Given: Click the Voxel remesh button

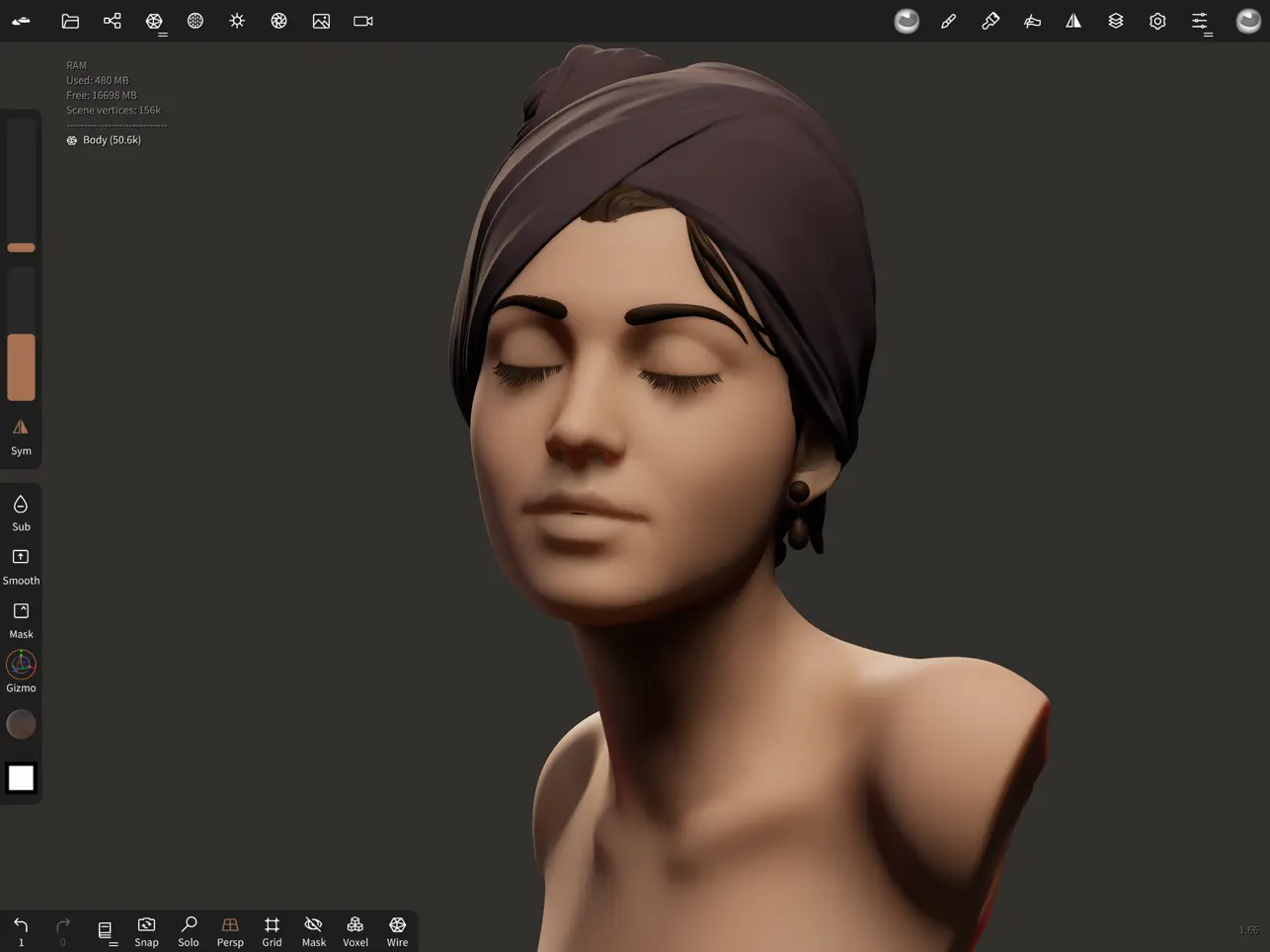Looking at the screenshot, I should 356,930.
